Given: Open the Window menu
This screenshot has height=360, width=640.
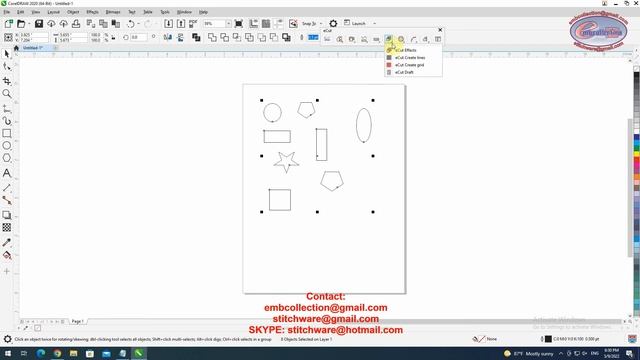Looking at the screenshot, I should tap(184, 12).
